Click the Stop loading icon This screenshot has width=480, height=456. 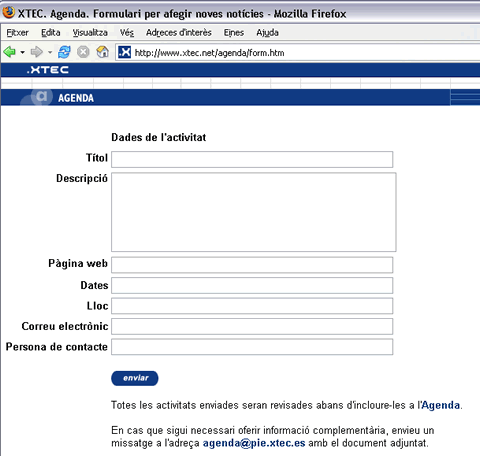[x=83, y=52]
